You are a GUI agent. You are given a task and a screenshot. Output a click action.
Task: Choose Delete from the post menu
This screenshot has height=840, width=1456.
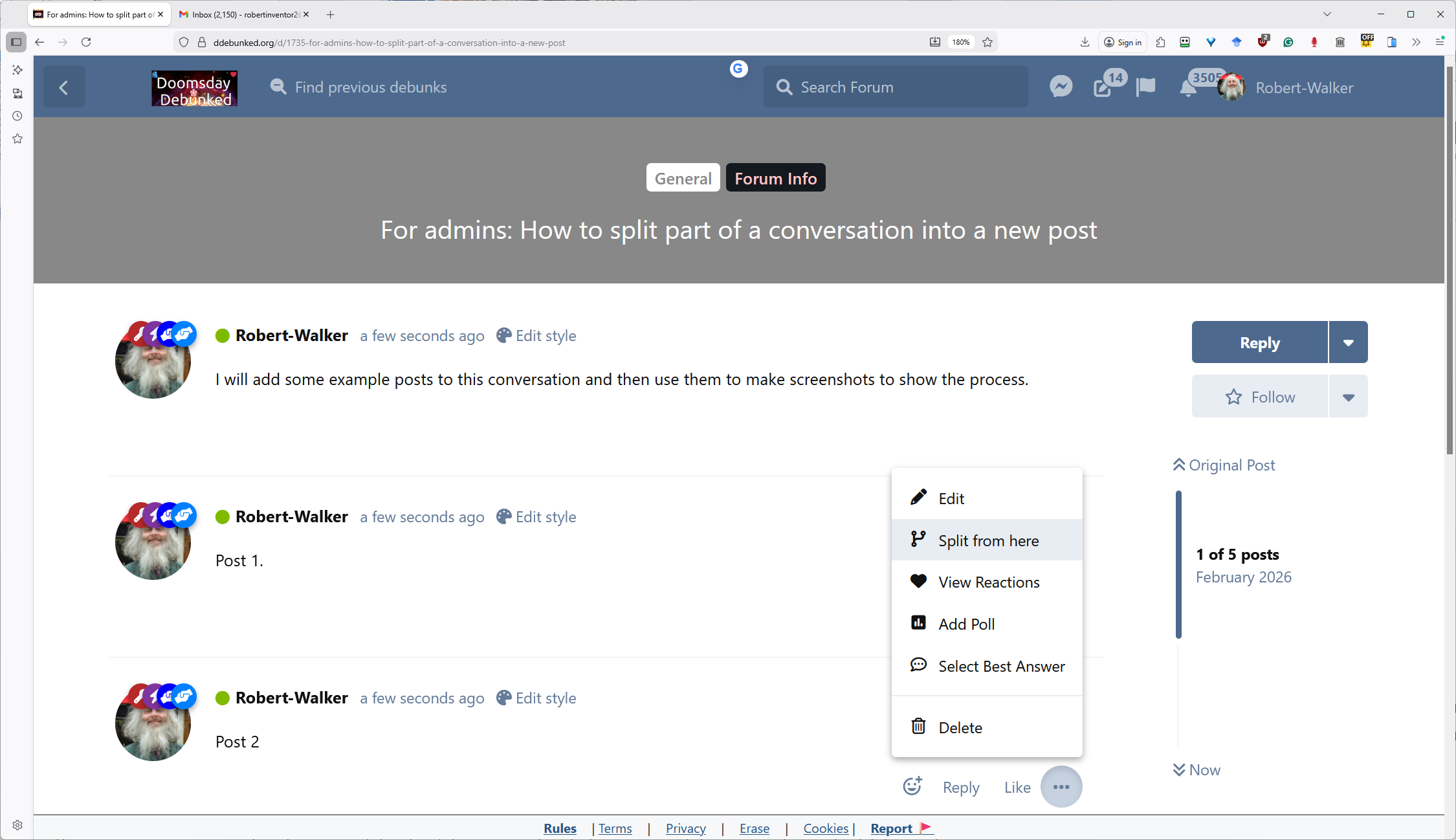click(960, 727)
